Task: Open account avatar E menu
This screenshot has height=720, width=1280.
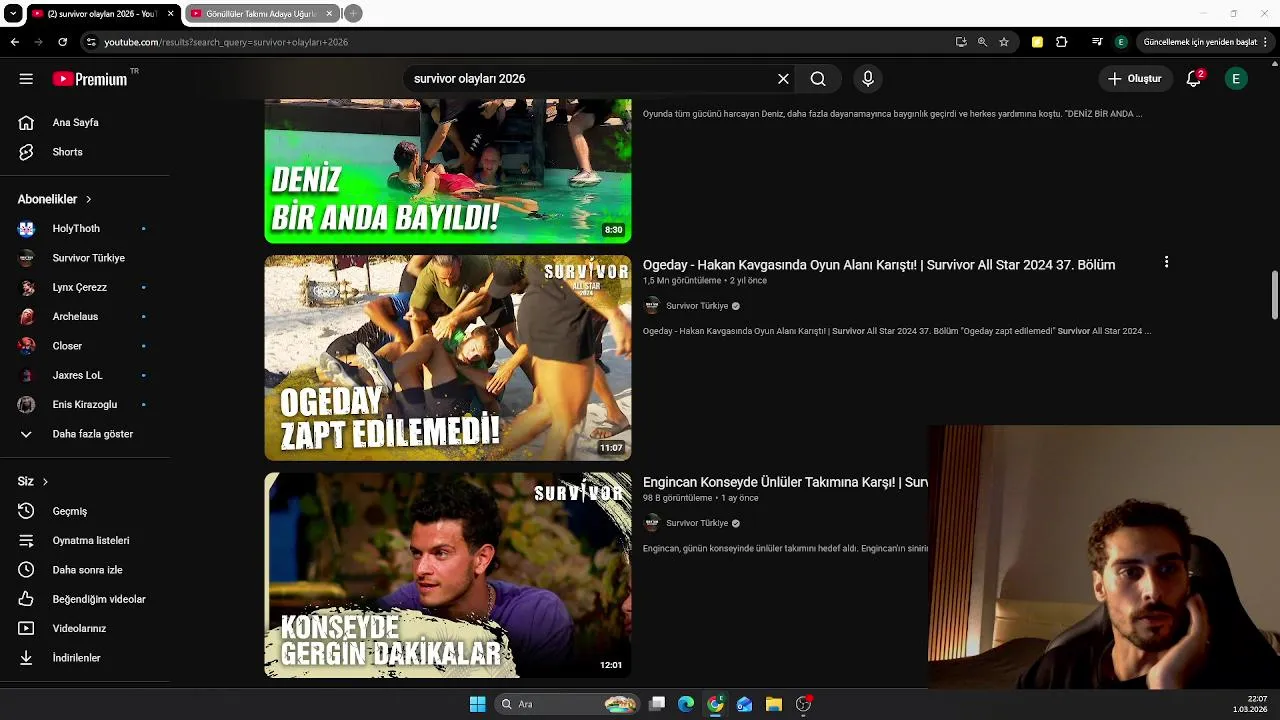Action: click(x=1236, y=79)
